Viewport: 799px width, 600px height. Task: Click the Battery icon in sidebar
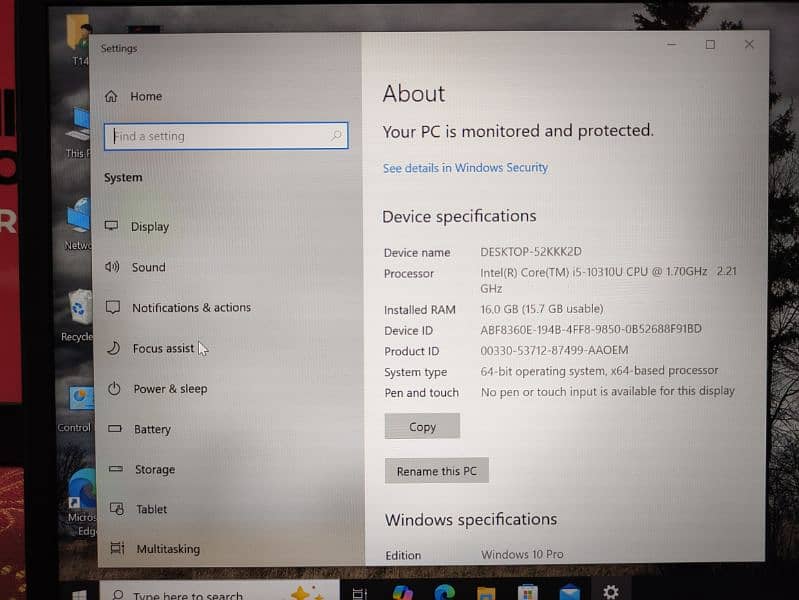115,429
